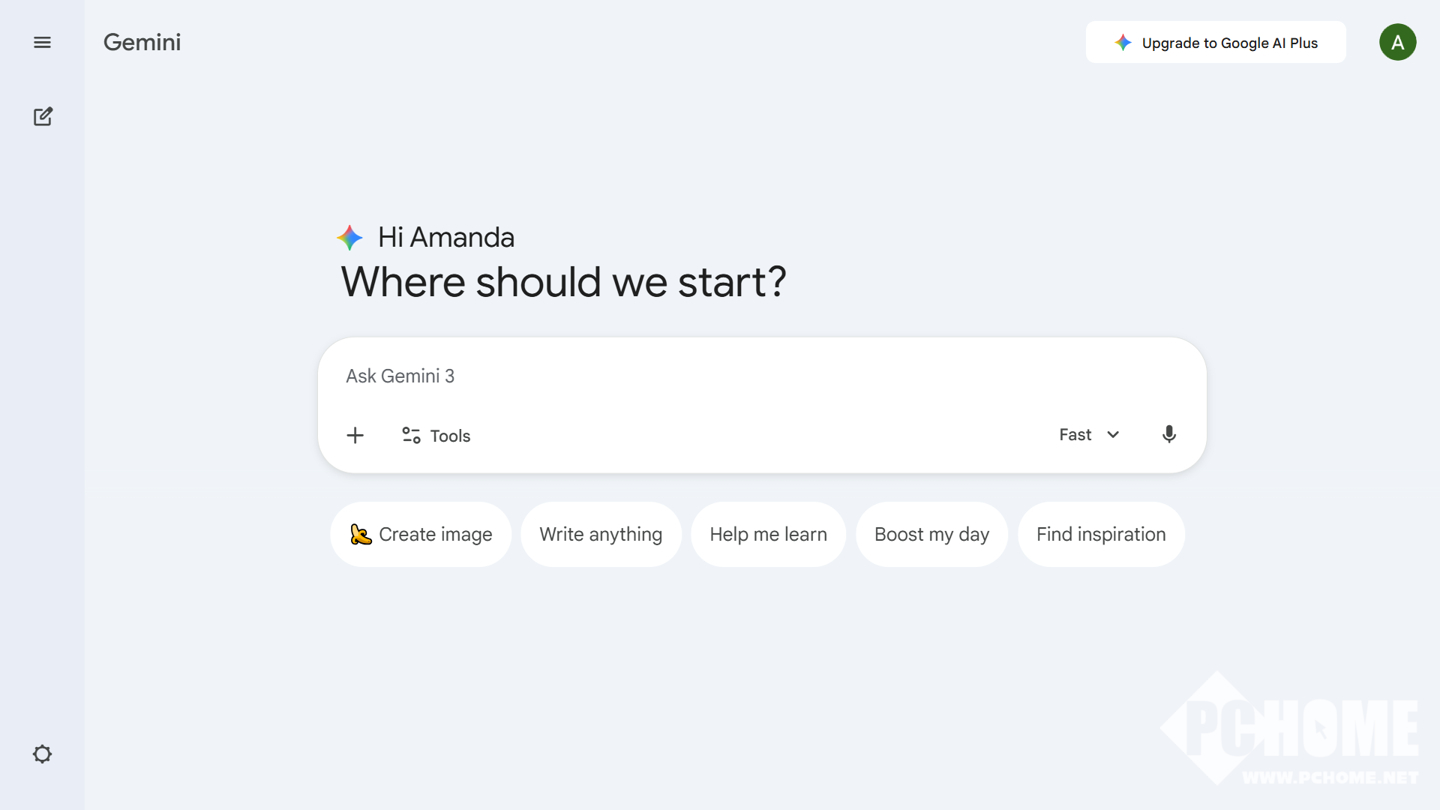This screenshot has width=1440, height=810.
Task: Click the Gemini sparkle logo near greeting
Action: point(350,237)
